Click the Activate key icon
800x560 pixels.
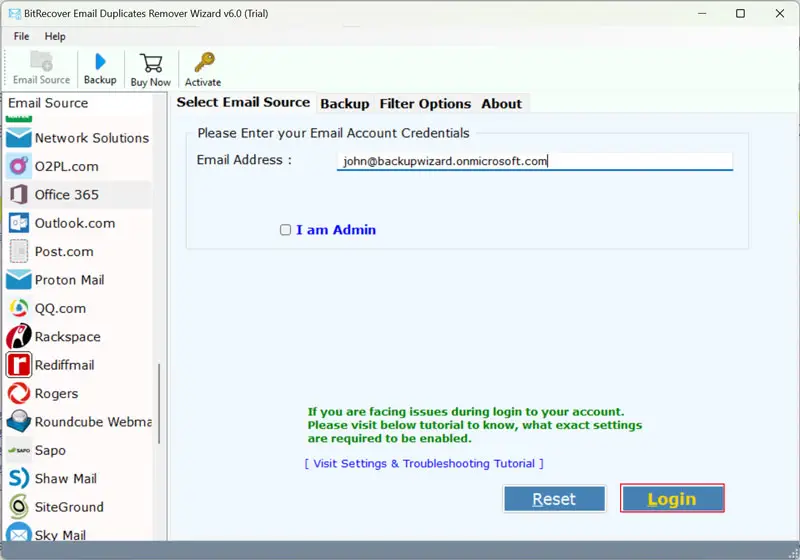pyautogui.click(x=203, y=68)
